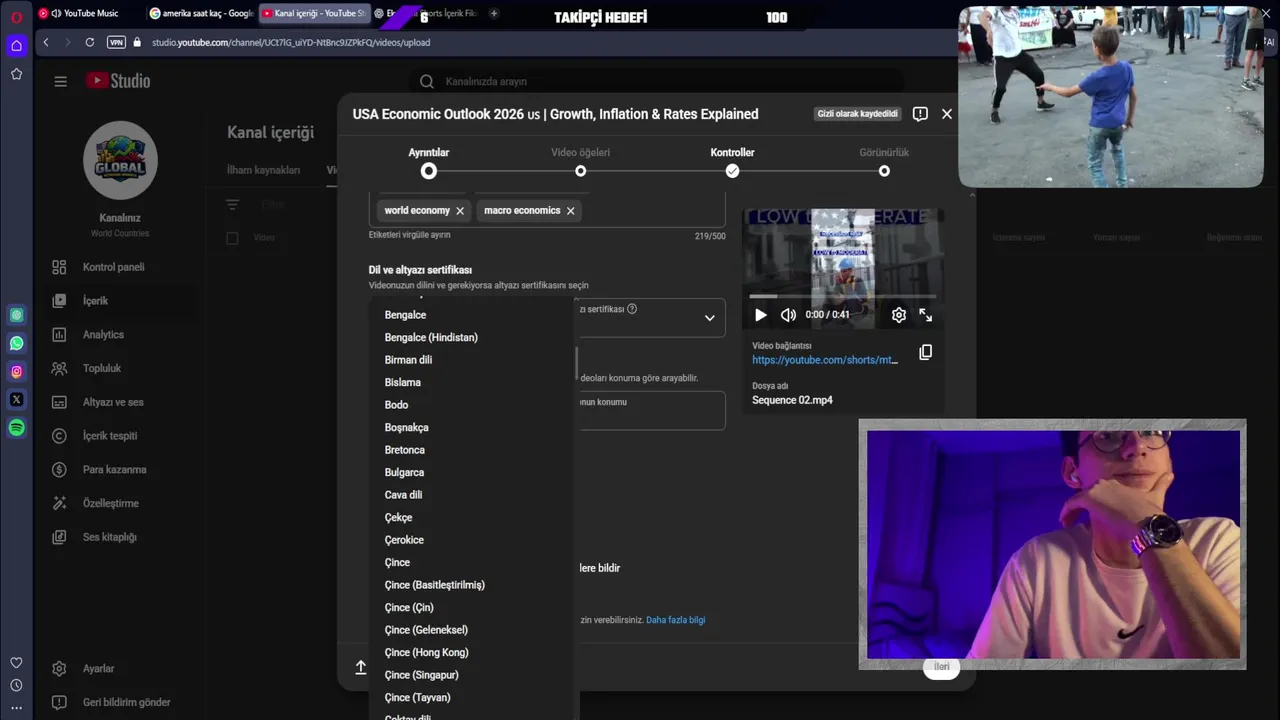Open Instagram in Opera sidebar
The width and height of the screenshot is (1280, 720).
point(16,371)
